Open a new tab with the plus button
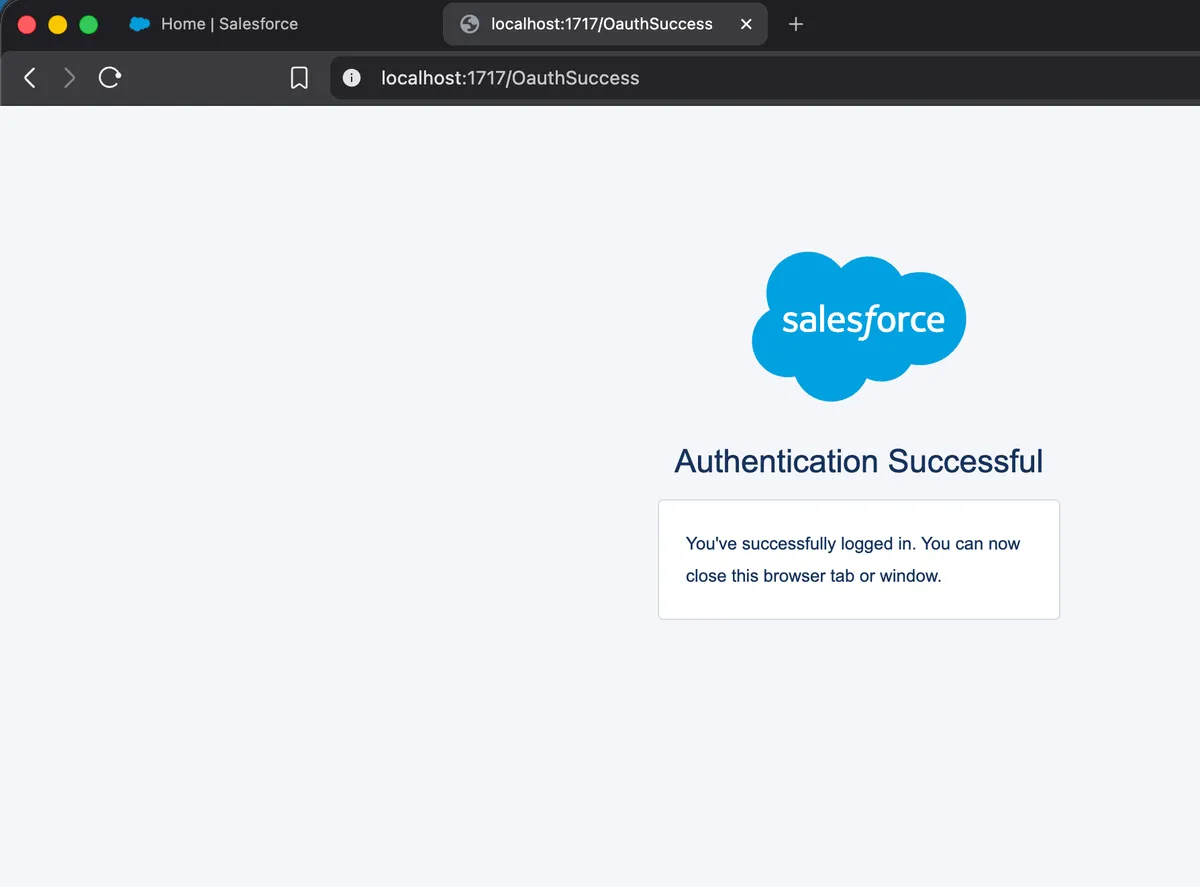This screenshot has width=1200, height=887. (796, 24)
